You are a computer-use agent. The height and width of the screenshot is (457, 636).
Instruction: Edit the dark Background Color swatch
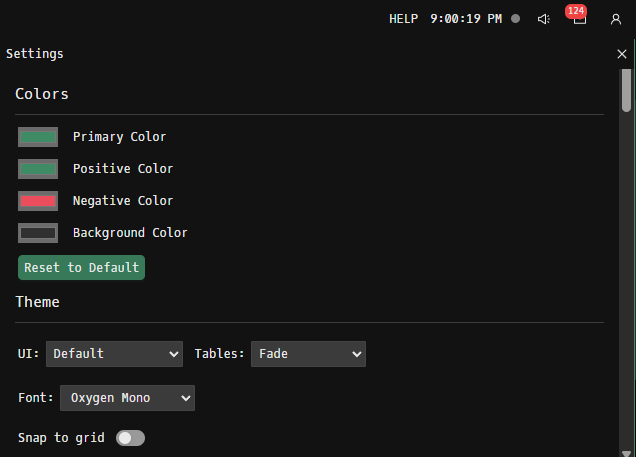point(38,233)
